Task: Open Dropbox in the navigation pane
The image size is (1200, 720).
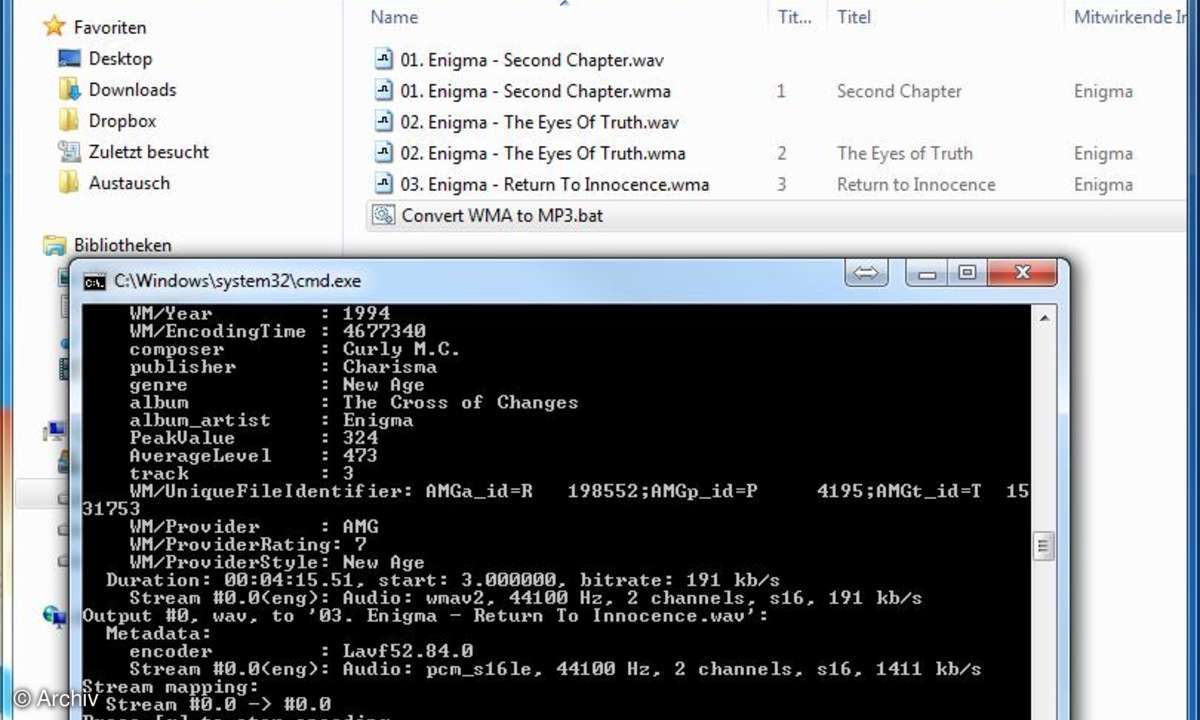Action: 122,120
